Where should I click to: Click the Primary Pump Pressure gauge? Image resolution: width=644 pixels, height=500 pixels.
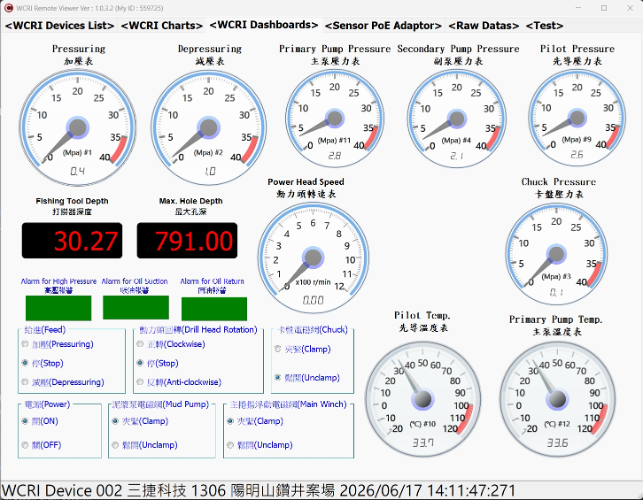coord(335,118)
